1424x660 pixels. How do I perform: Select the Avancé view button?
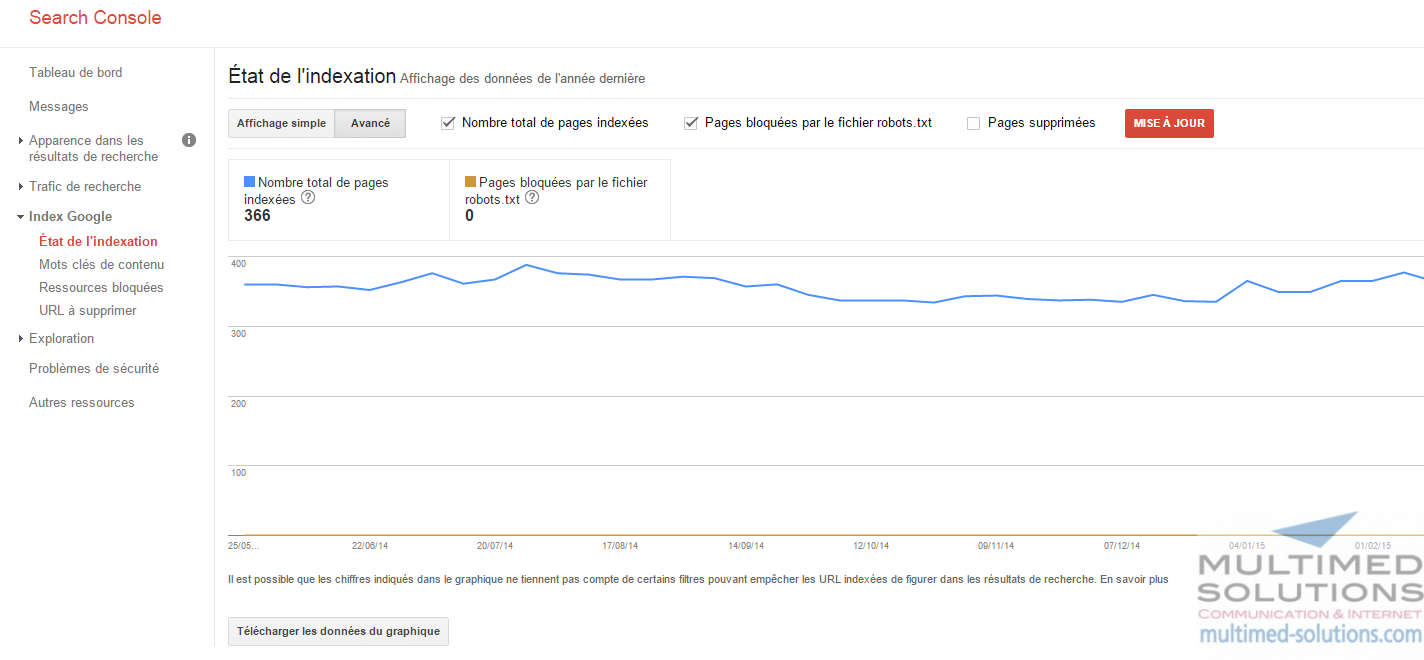pos(370,123)
